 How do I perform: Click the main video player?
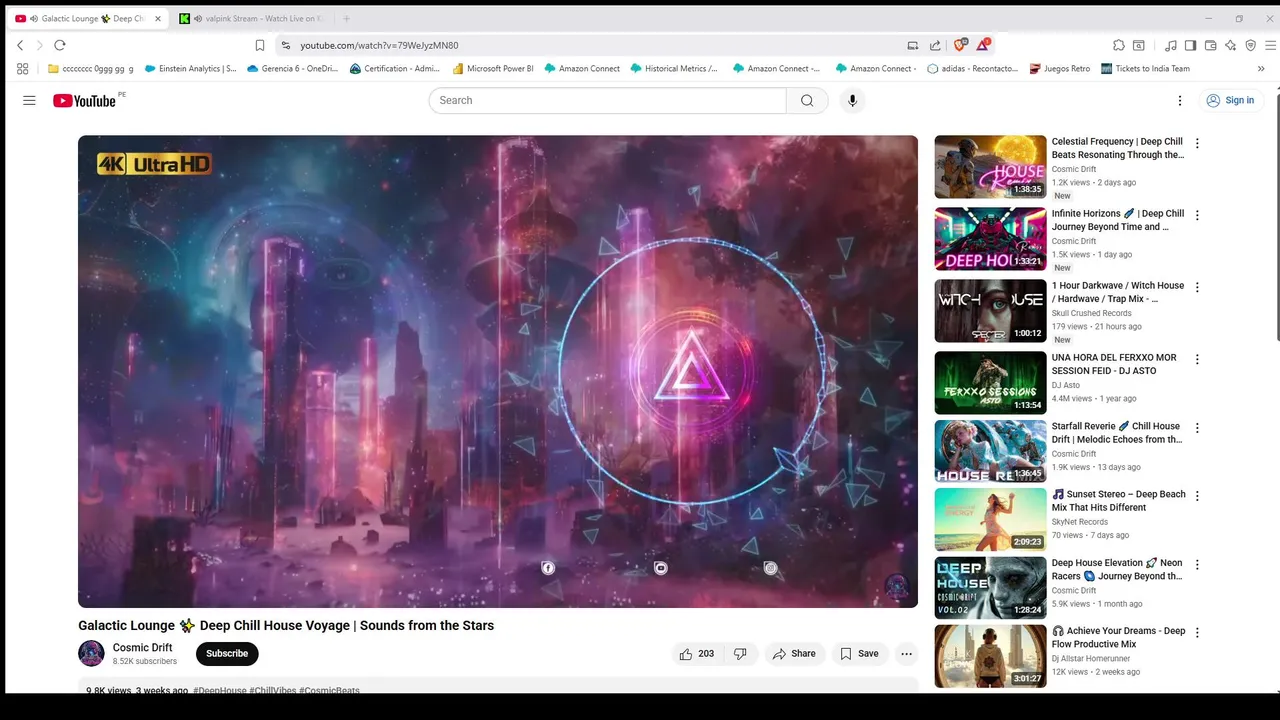[498, 371]
